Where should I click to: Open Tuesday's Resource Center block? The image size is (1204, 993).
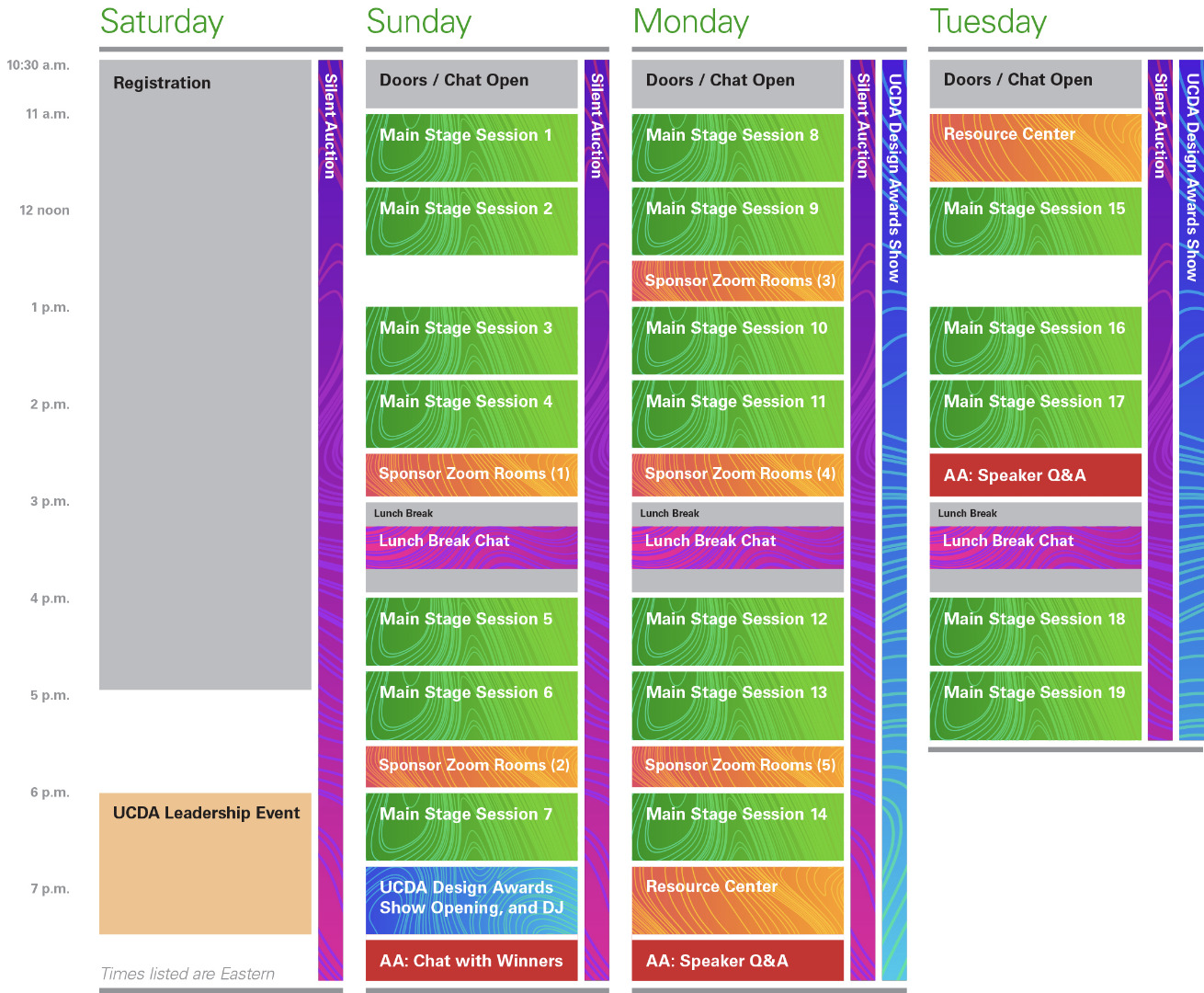[1035, 147]
